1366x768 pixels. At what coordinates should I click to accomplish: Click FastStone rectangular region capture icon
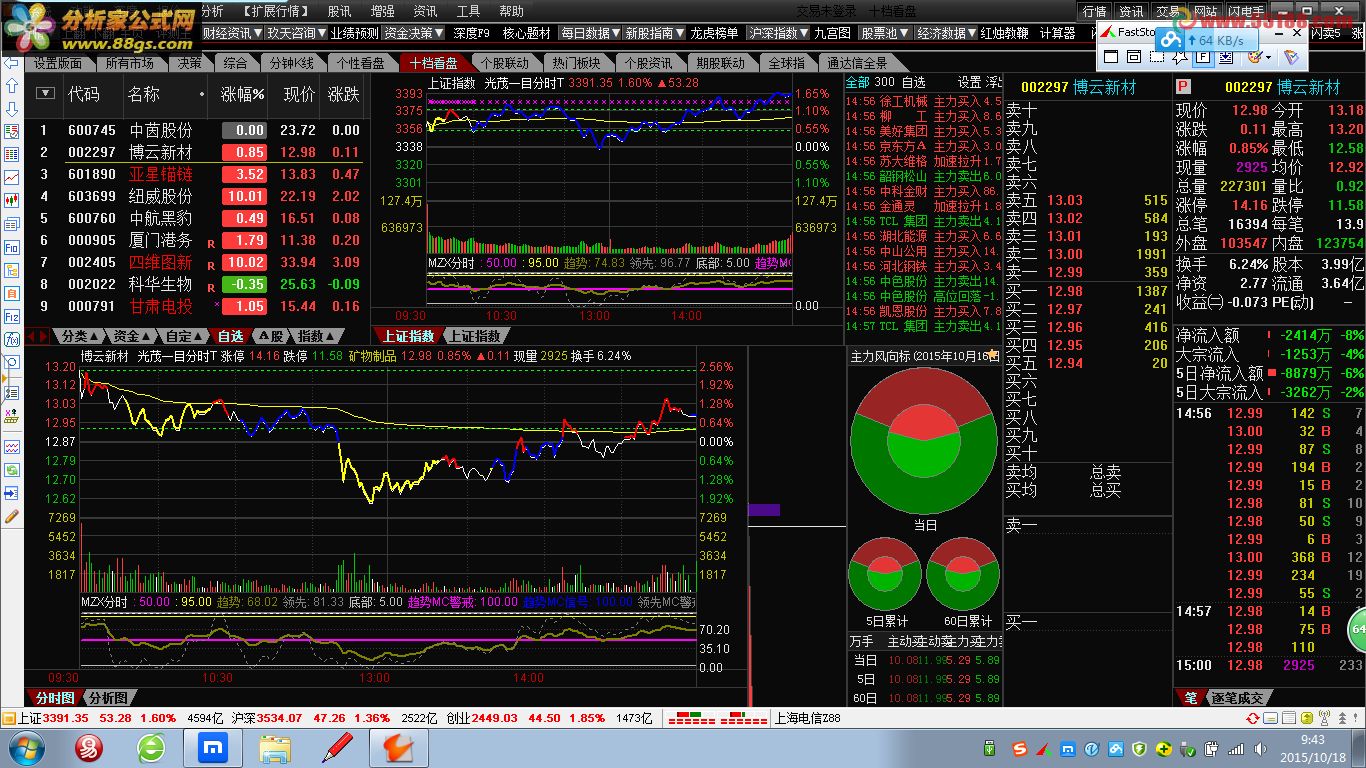pos(1157,57)
